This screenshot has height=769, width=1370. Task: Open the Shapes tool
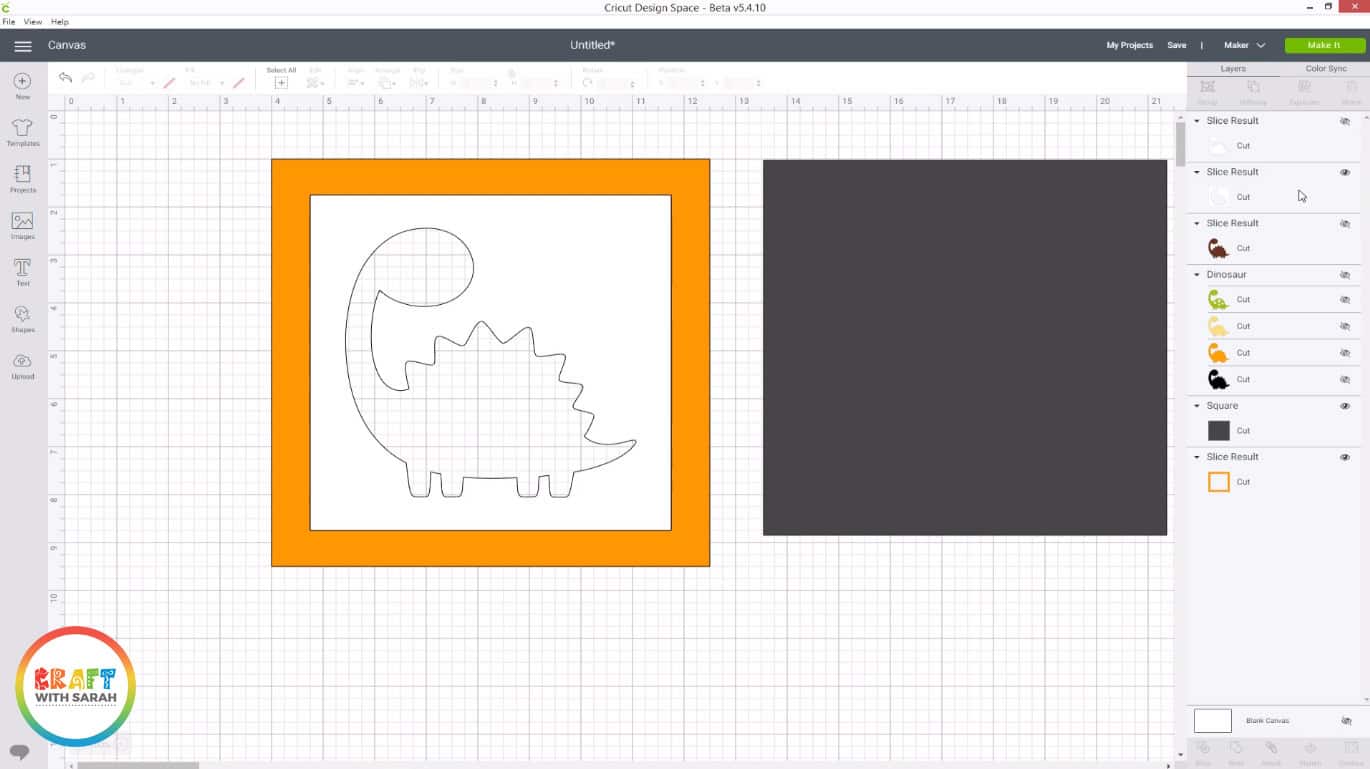coord(22,316)
